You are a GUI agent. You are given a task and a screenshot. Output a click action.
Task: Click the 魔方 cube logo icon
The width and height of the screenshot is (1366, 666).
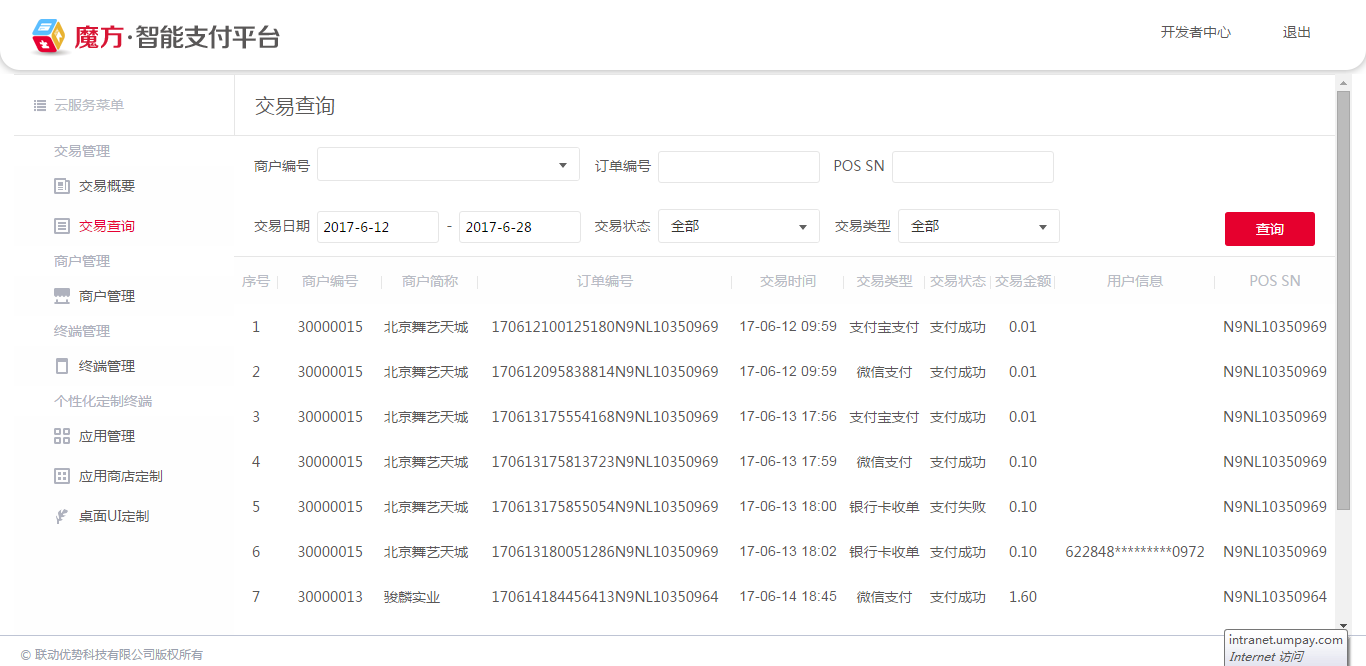coord(48,37)
